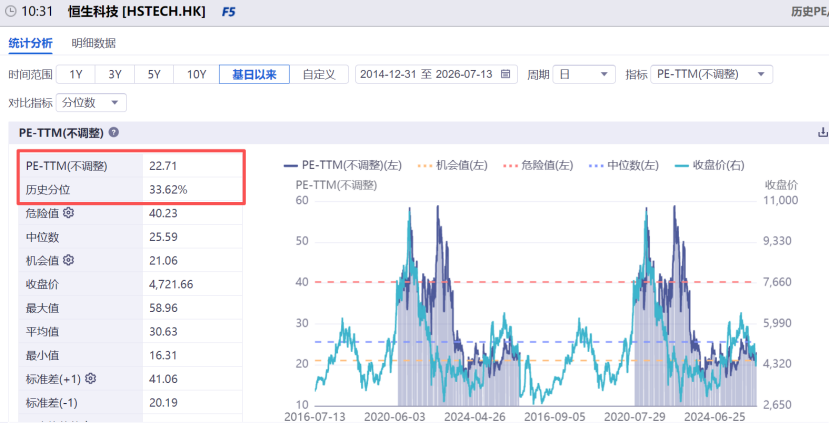Select the 基日以来 time range

[255, 74]
